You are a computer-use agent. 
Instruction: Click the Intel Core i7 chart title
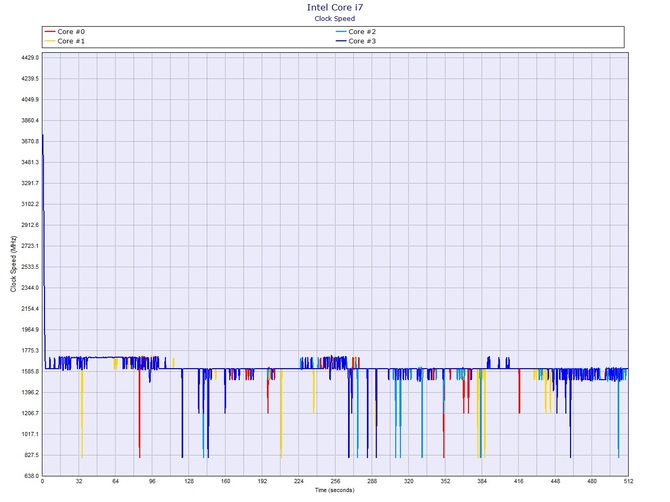point(335,7)
